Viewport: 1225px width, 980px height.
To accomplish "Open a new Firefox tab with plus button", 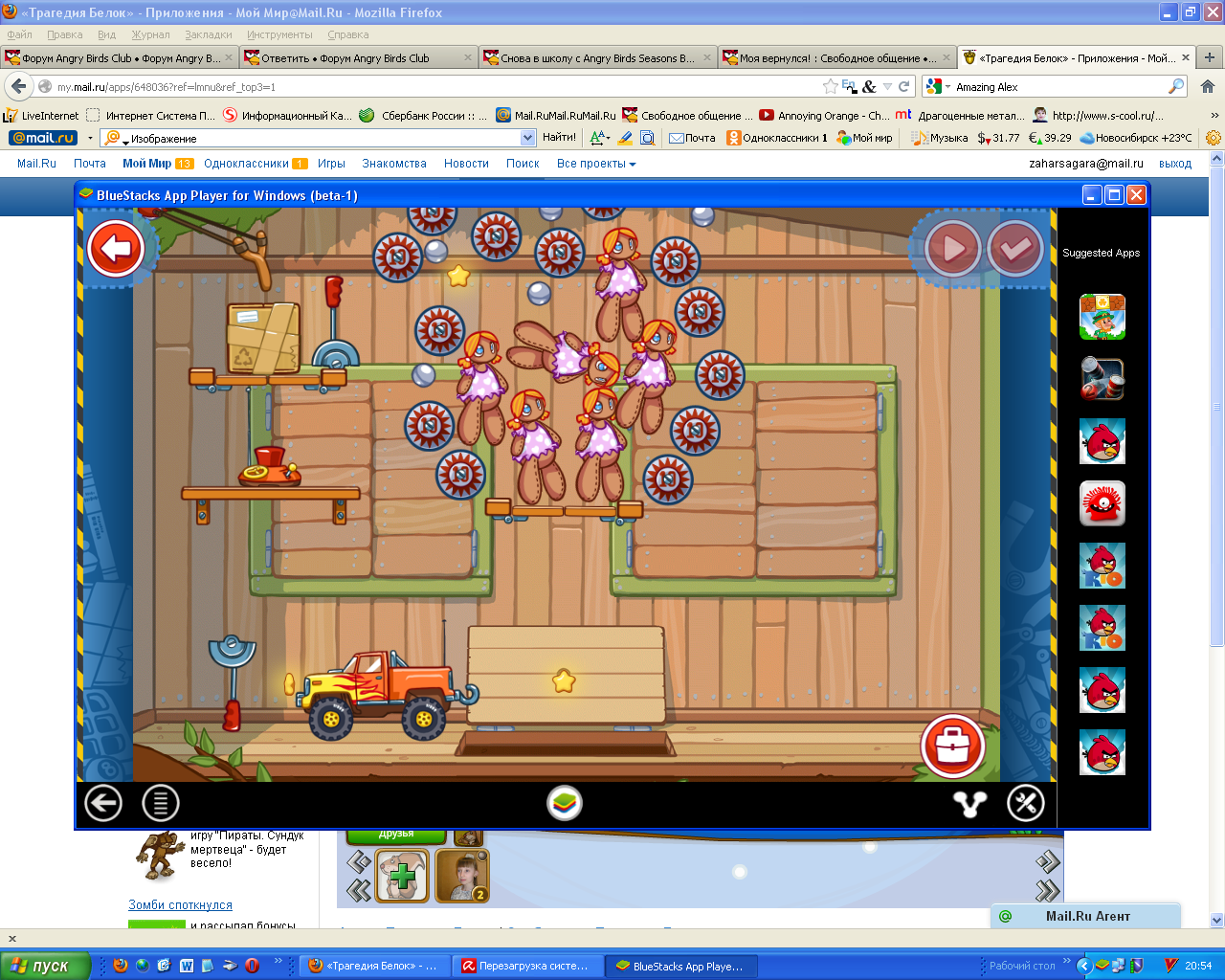I will pos(1210,57).
